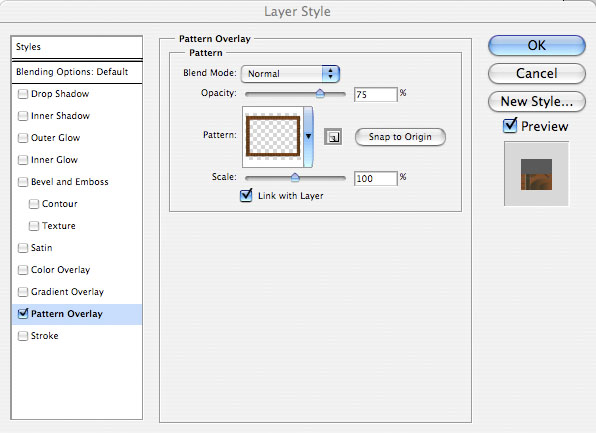The width and height of the screenshot is (596, 433).
Task: Tick the Inner Glow checkbox
Action: pyautogui.click(x=23, y=160)
